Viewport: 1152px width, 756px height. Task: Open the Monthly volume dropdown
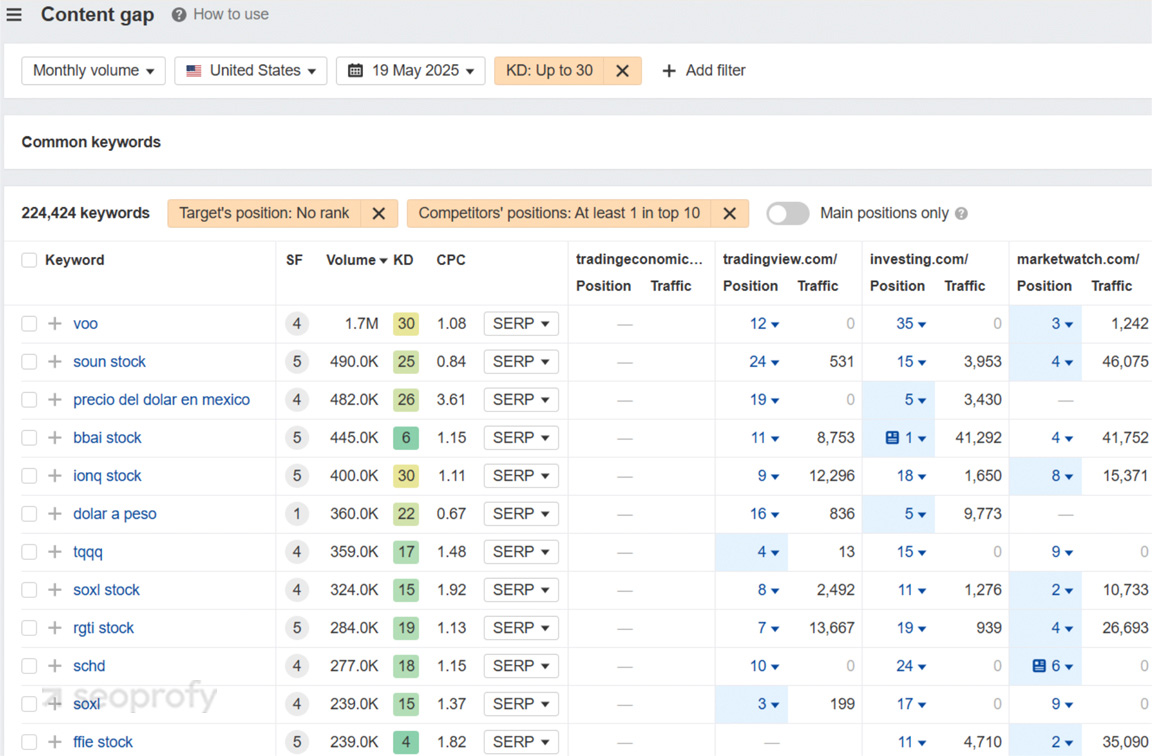[x=93, y=71]
